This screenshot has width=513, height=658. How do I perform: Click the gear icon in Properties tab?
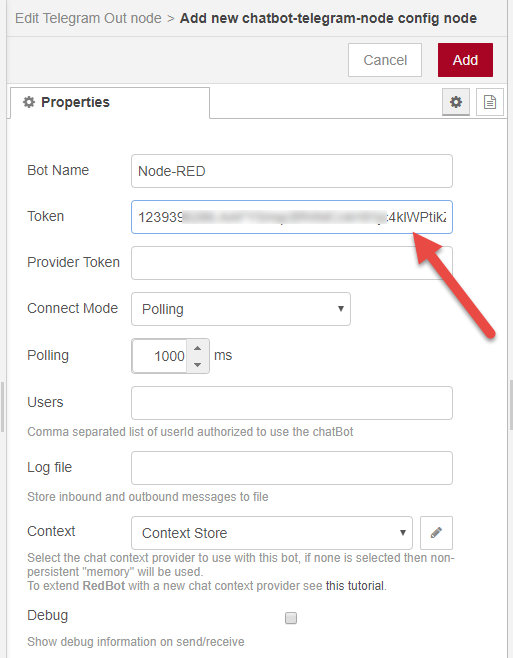29,102
